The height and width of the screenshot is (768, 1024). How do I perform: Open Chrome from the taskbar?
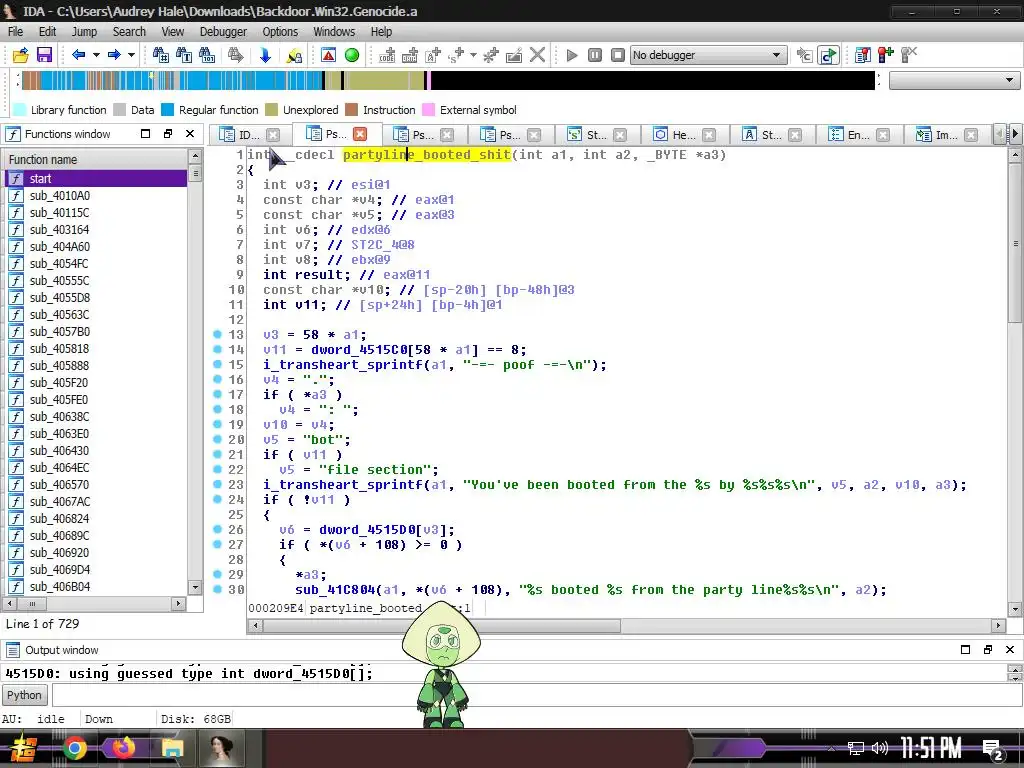tap(75, 748)
